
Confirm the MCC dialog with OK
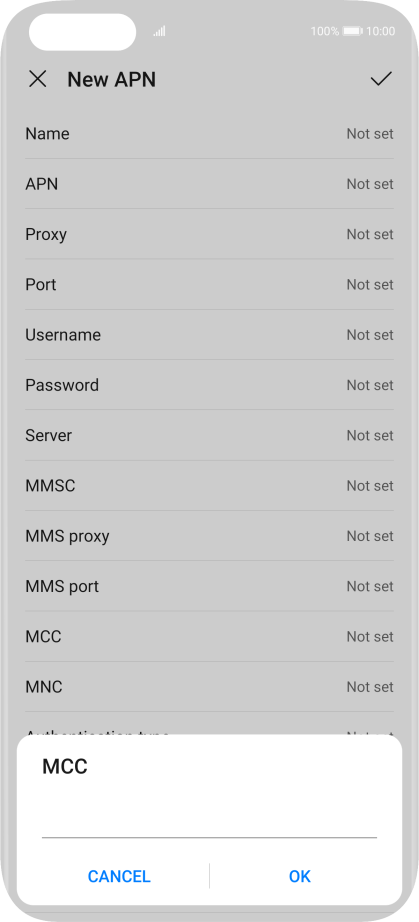(300, 876)
